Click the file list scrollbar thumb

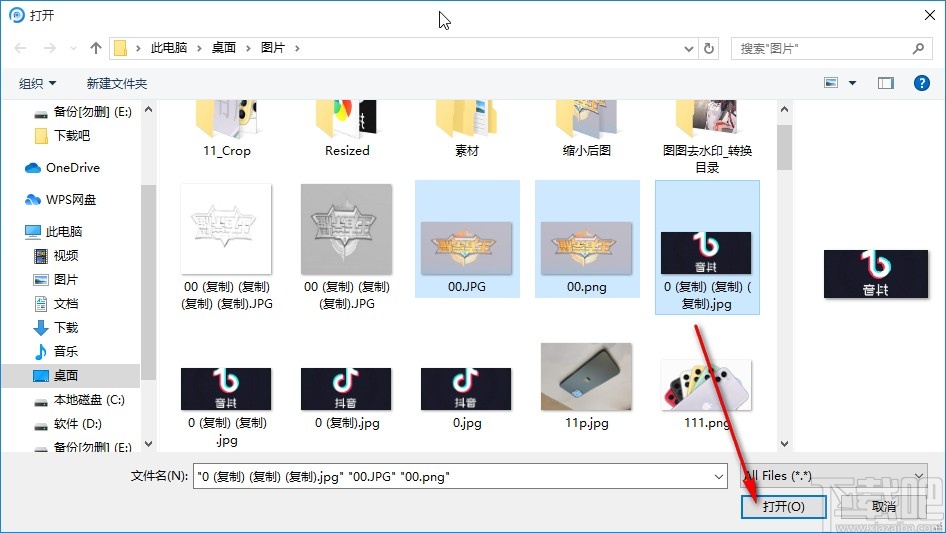(784, 147)
